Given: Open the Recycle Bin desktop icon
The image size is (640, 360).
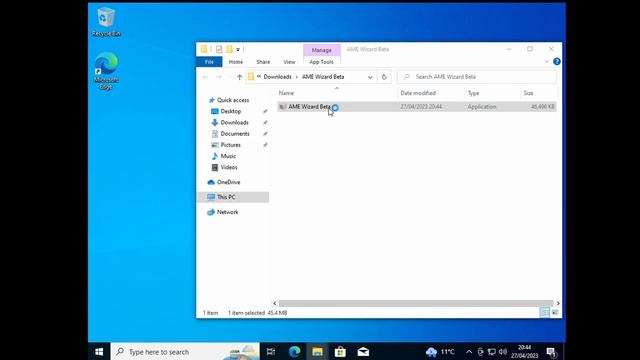Looking at the screenshot, I should click(x=106, y=22).
